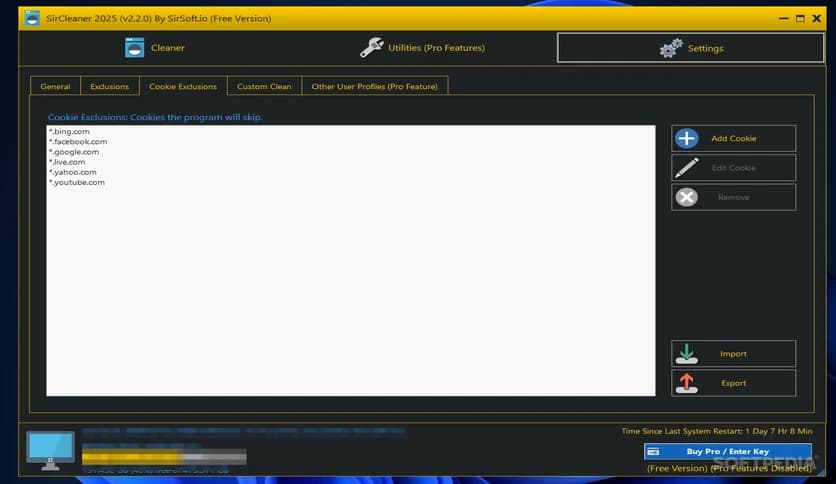Select *.bing.com in the cookie list
Screen dimensions: 836x484
(x=69, y=131)
